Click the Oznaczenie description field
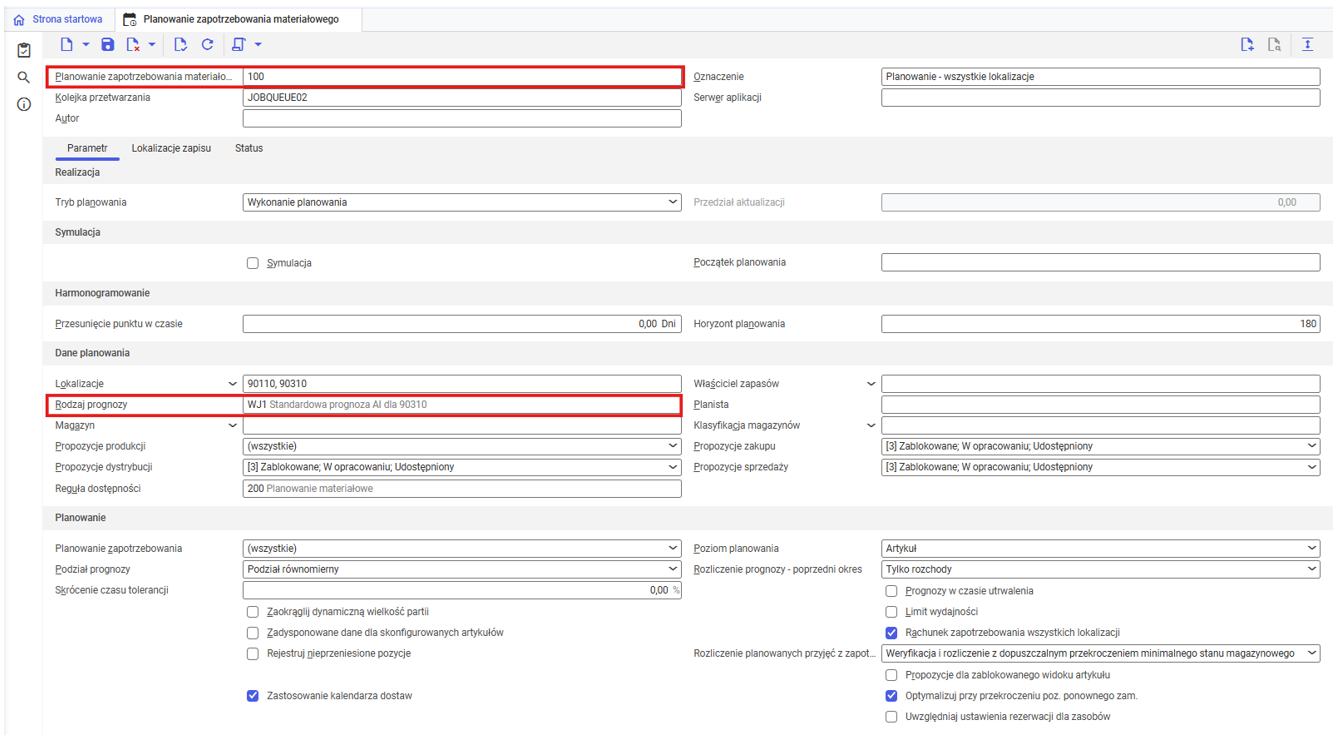 coord(1100,76)
